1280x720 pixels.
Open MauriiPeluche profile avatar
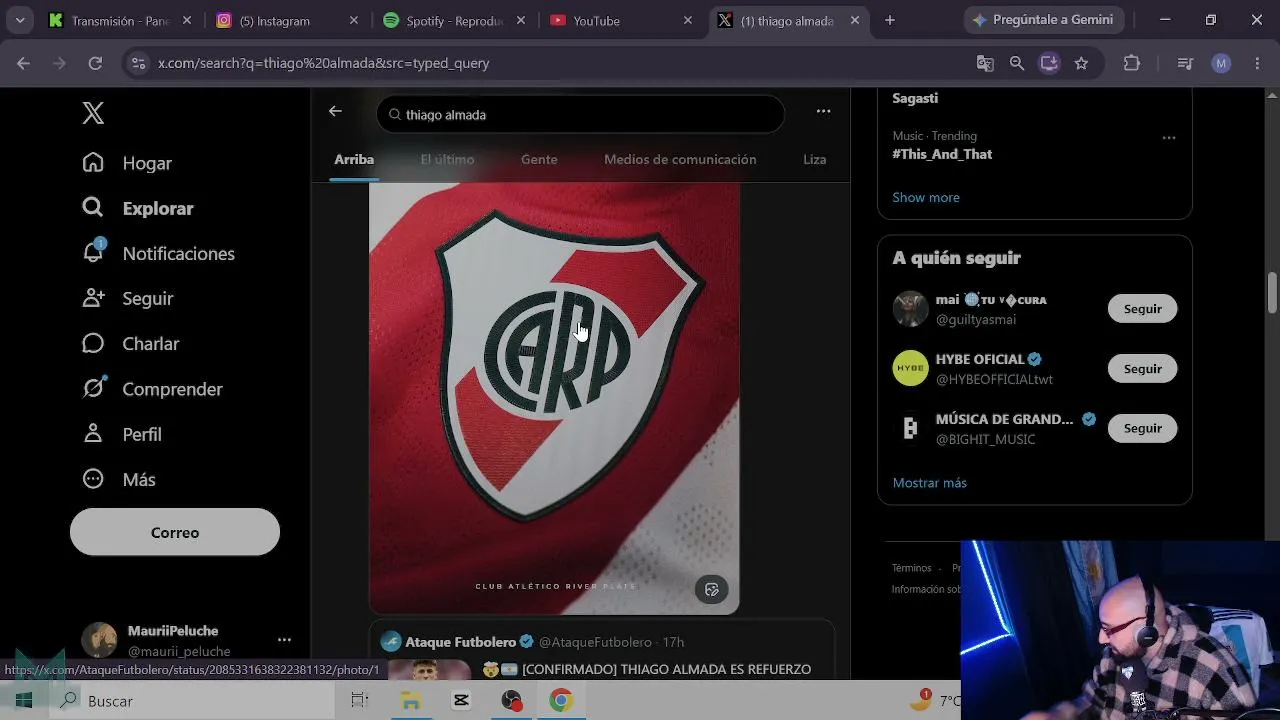pos(99,640)
